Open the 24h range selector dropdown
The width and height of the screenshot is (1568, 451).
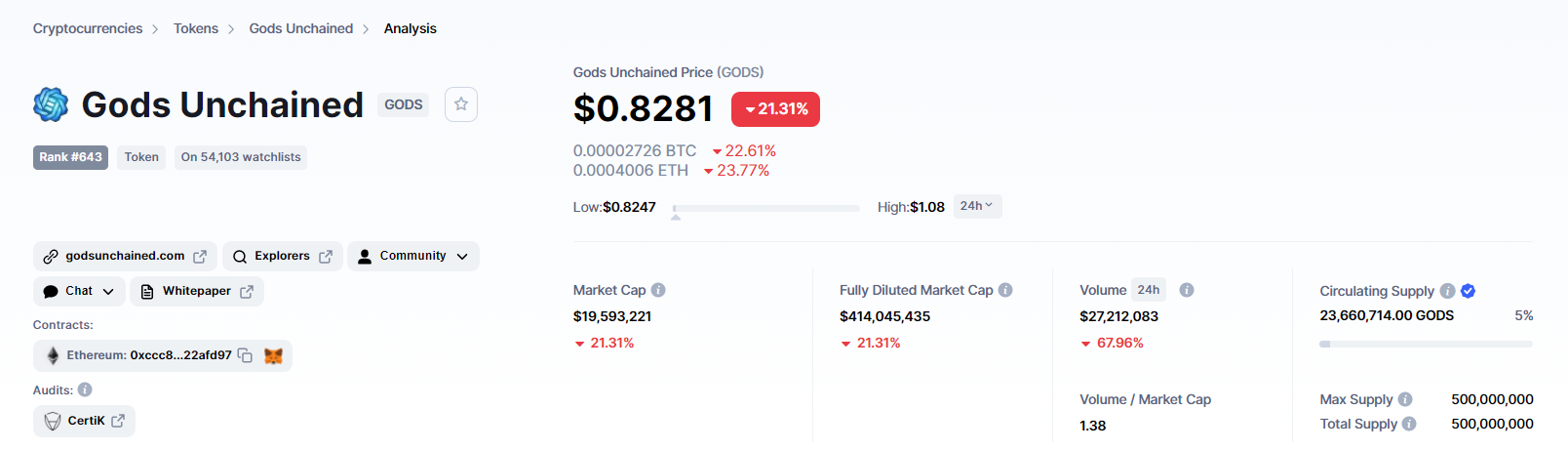[x=977, y=206]
